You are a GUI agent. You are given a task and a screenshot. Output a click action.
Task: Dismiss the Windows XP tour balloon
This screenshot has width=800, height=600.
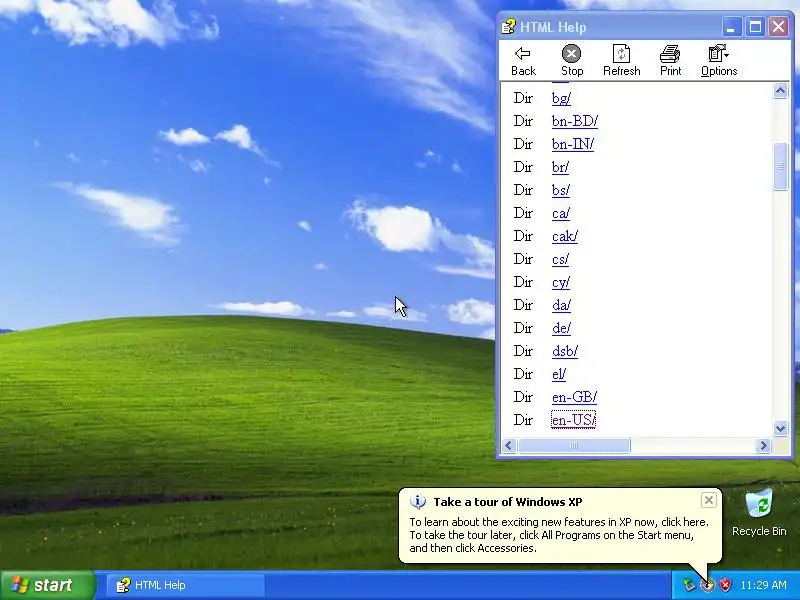(708, 501)
